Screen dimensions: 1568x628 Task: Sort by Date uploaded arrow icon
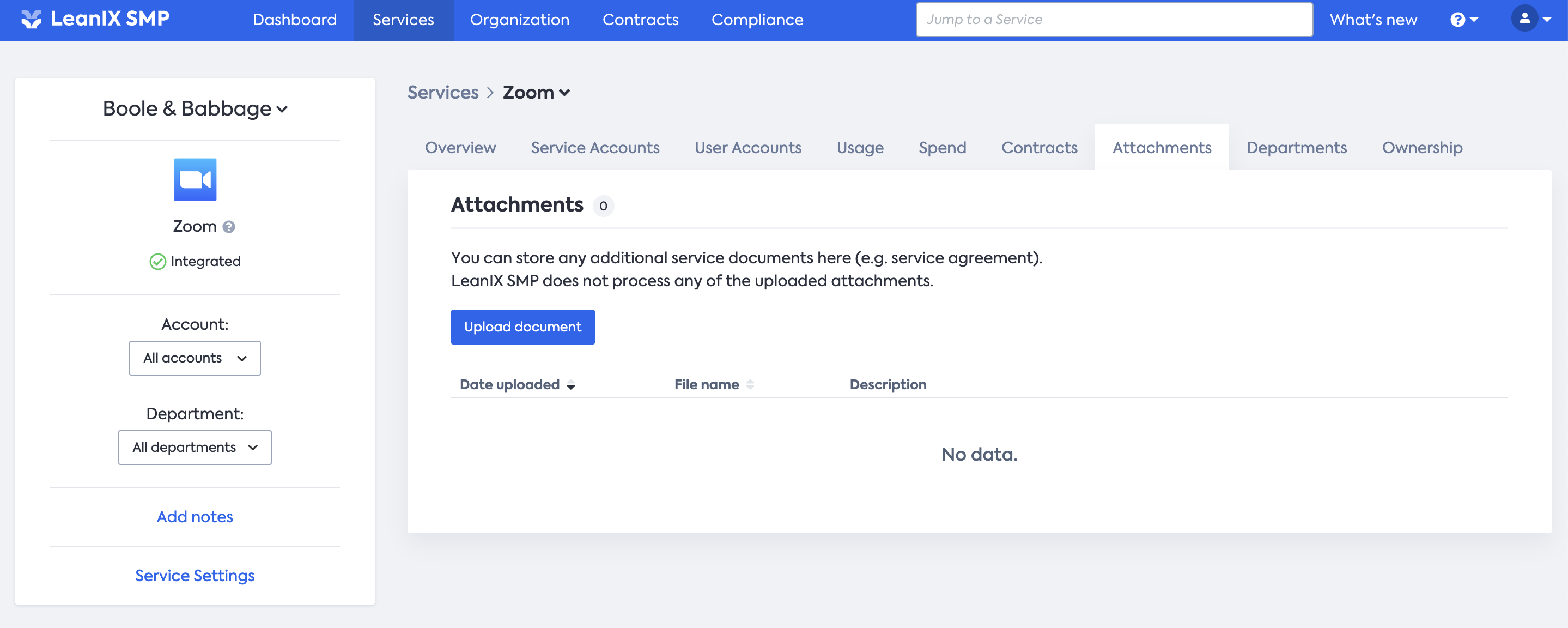pos(571,385)
